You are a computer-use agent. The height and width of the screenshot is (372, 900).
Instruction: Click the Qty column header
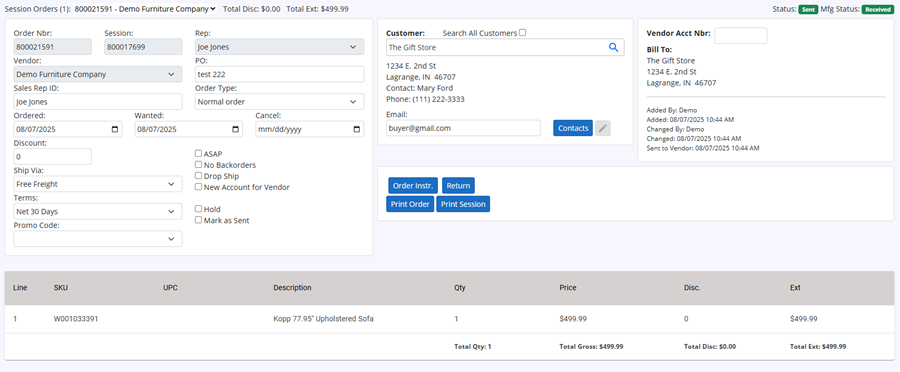coord(459,288)
